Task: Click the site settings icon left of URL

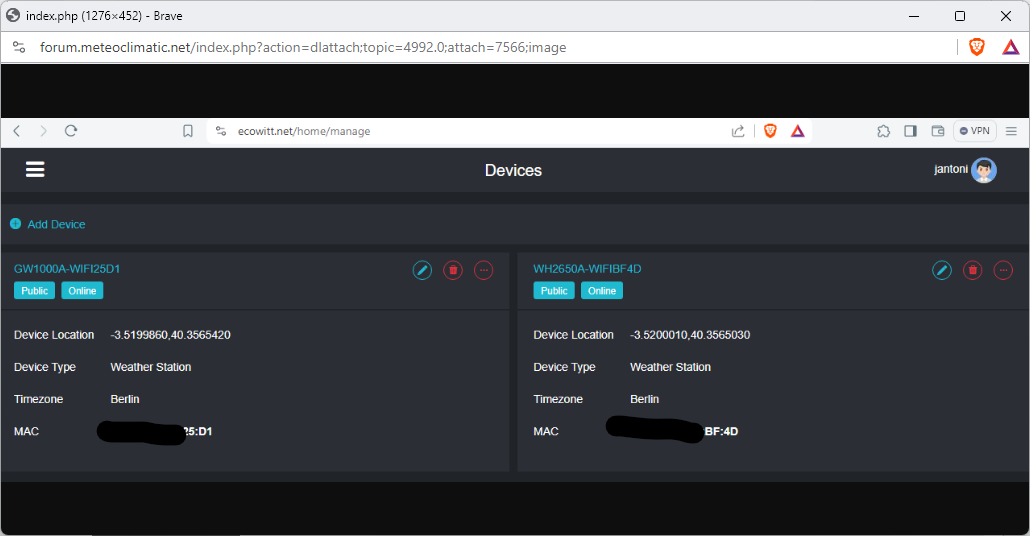Action: point(19,47)
